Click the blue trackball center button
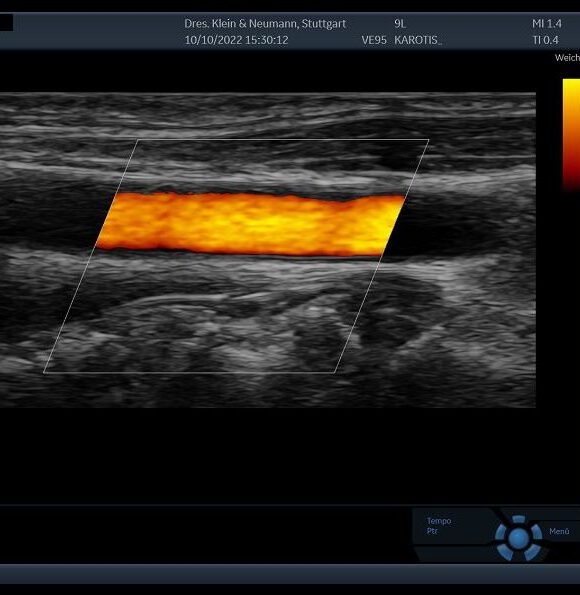Image resolution: width=580 pixels, height=595 pixels. pos(519,538)
